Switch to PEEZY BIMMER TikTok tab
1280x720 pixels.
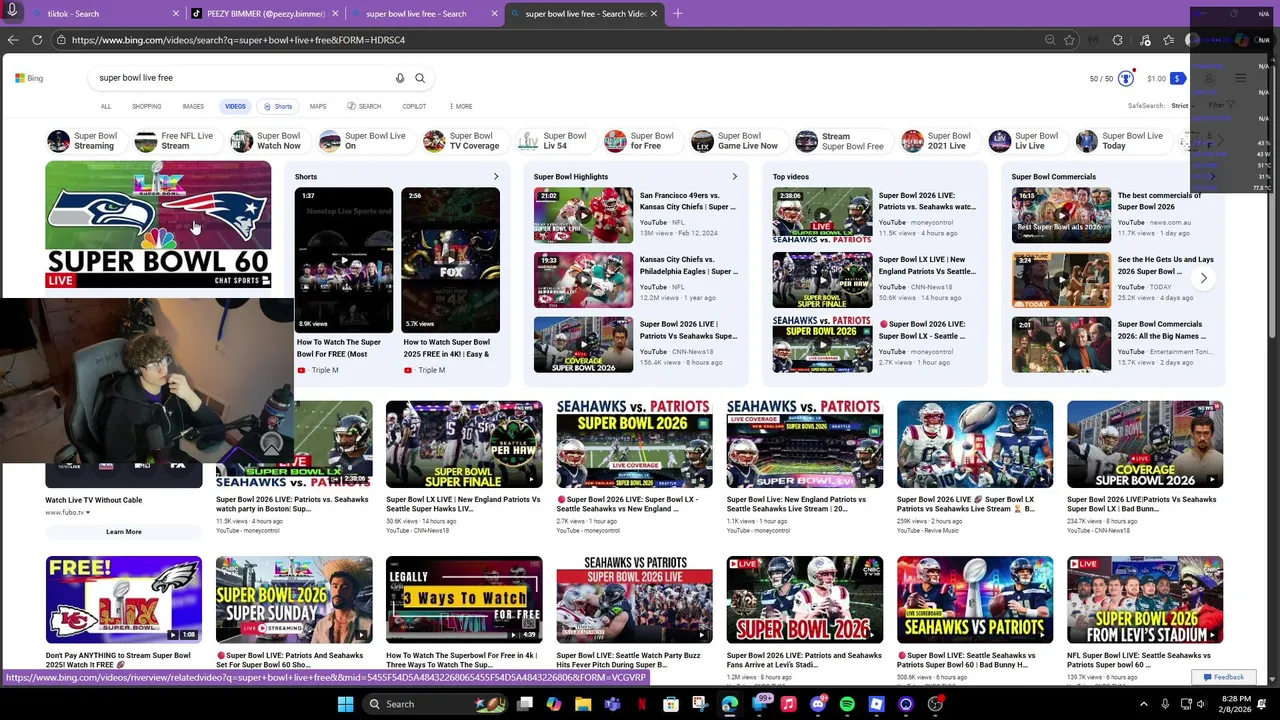[265, 14]
